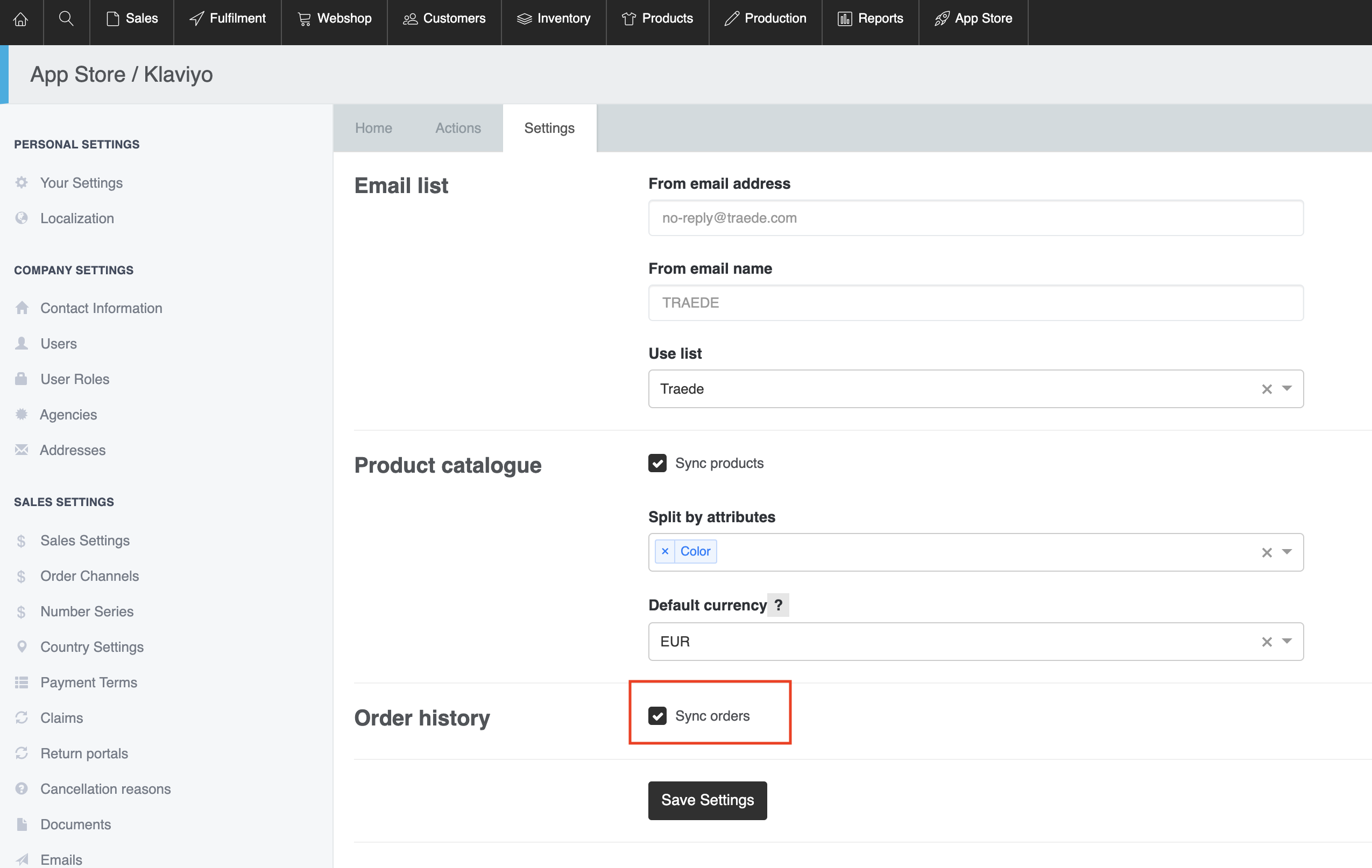Open Order Channels in sidebar

(89, 576)
